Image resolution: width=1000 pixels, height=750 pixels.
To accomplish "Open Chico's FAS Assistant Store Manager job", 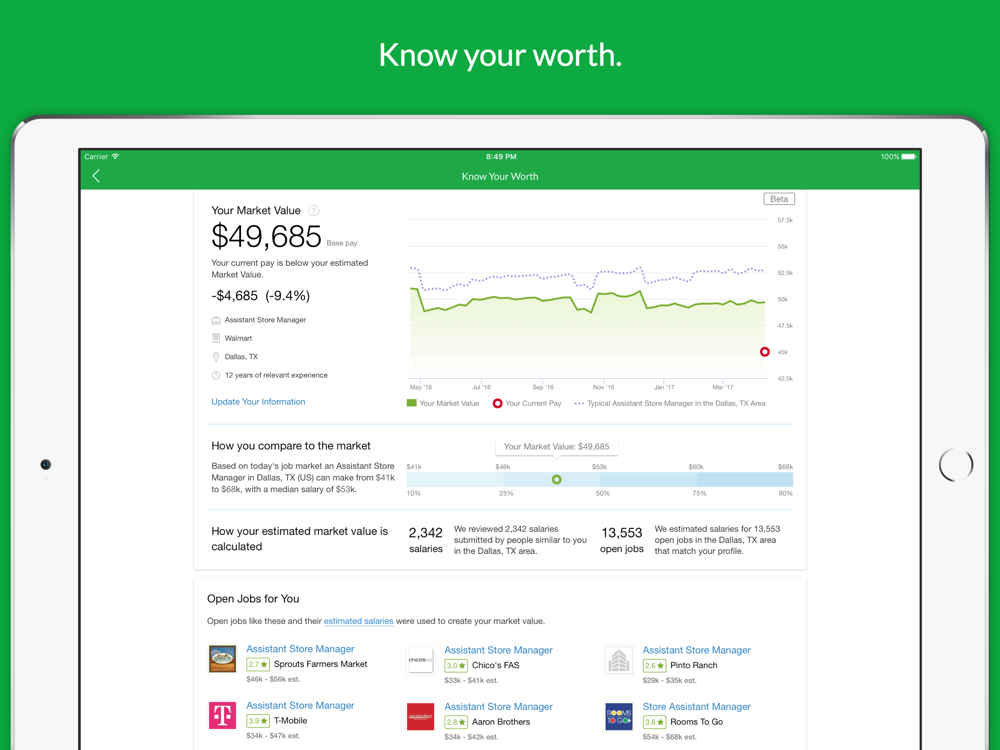I will 498,650.
